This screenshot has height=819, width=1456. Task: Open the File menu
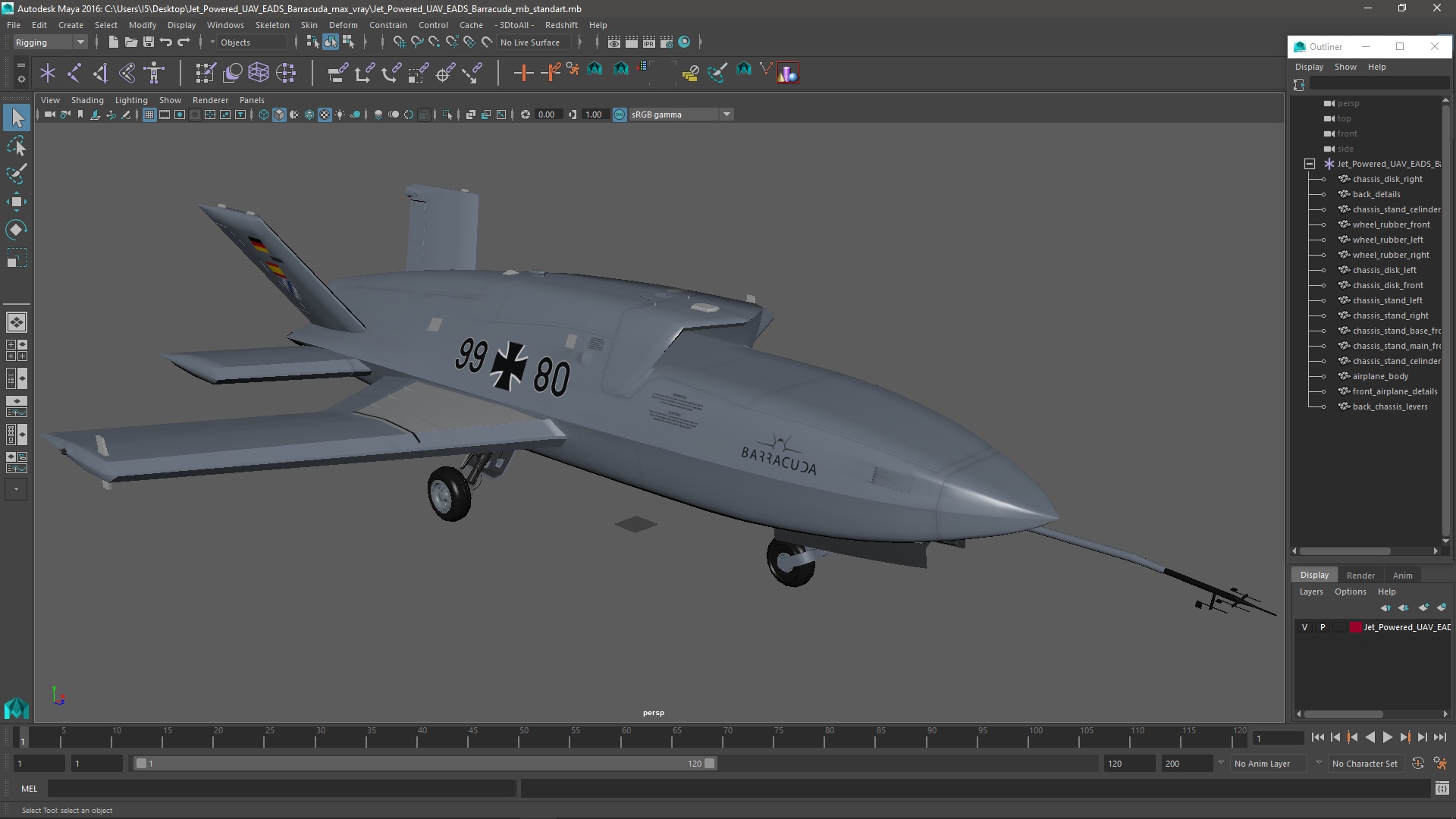[x=14, y=25]
